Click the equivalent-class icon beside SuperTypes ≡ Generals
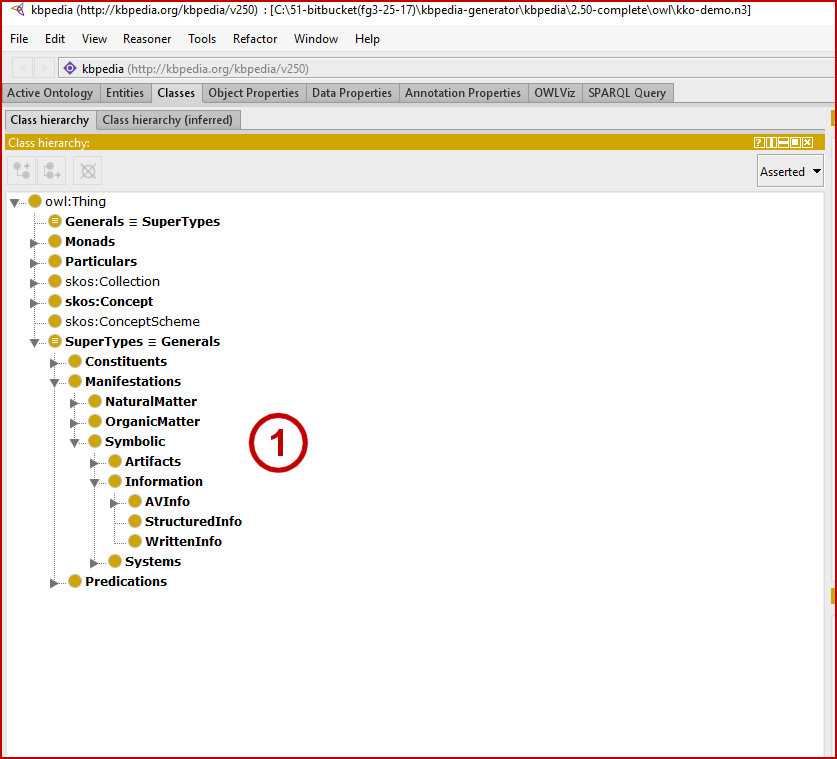Screen dimensions: 837x759 click(55, 341)
